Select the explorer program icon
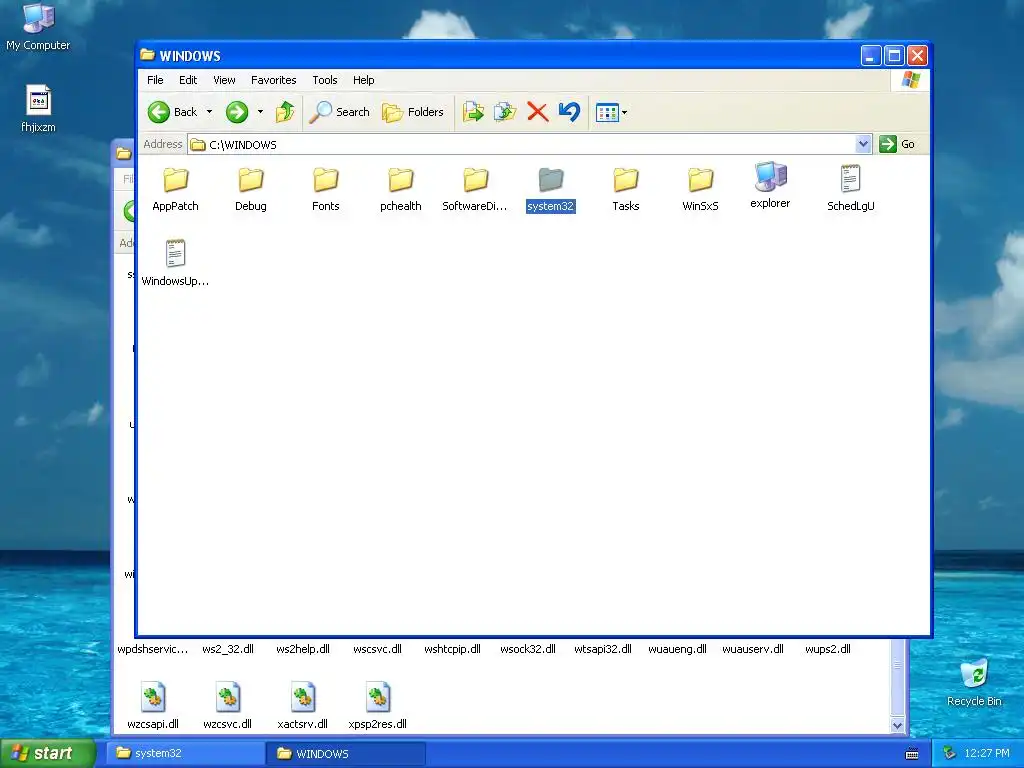1024x768 pixels. click(x=771, y=185)
